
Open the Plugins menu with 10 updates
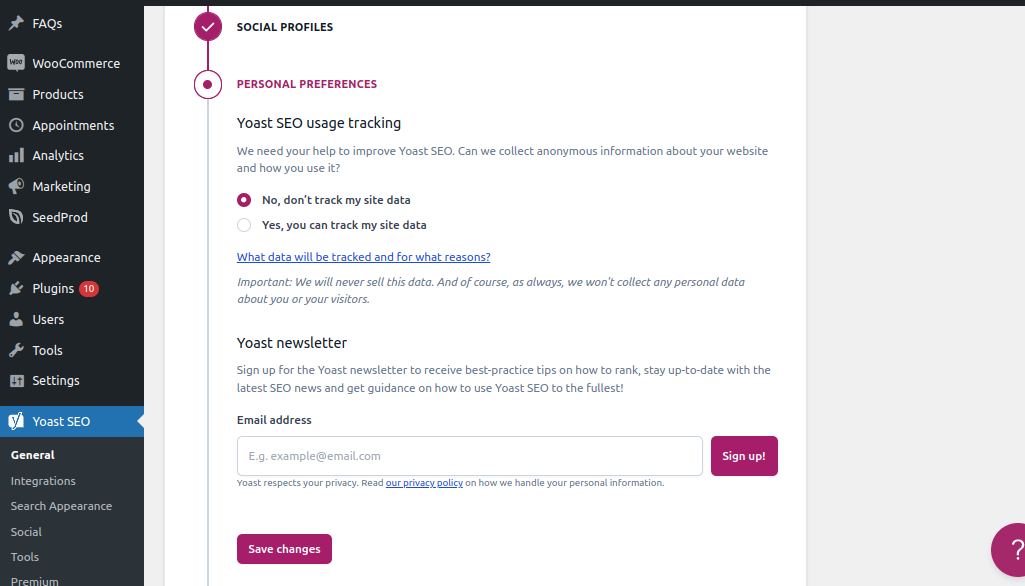pyautogui.click(x=54, y=288)
